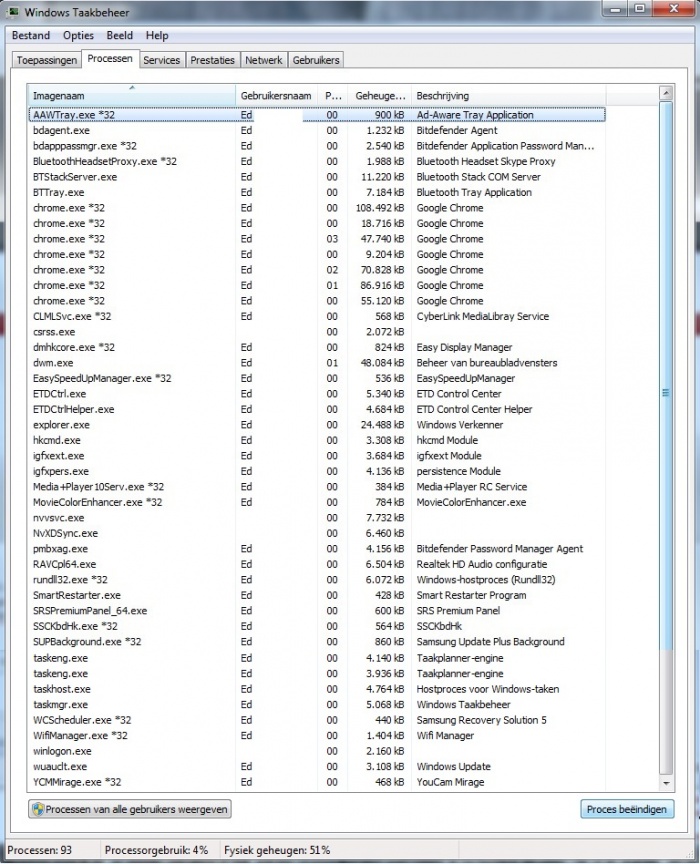Select the winlogon.exe process
Image resolution: width=700 pixels, height=864 pixels.
(316, 751)
